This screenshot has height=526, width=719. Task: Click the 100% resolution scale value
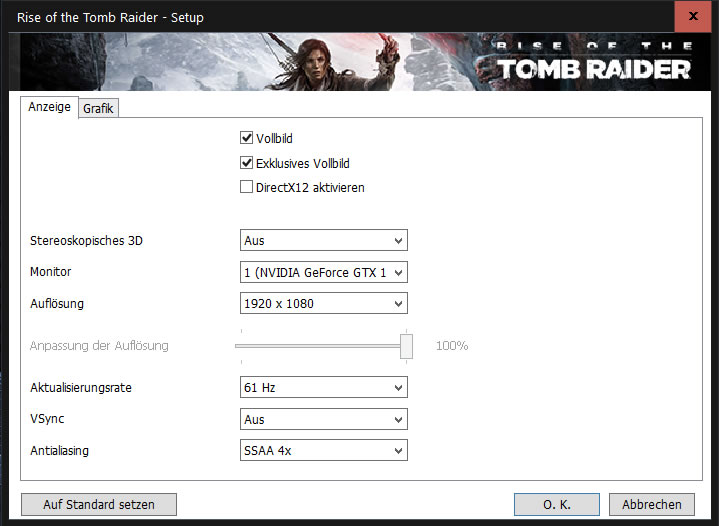[x=452, y=346]
